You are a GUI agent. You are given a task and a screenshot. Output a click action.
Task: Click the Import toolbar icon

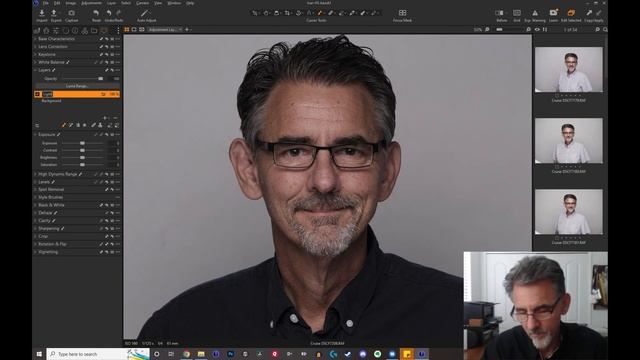42,13
